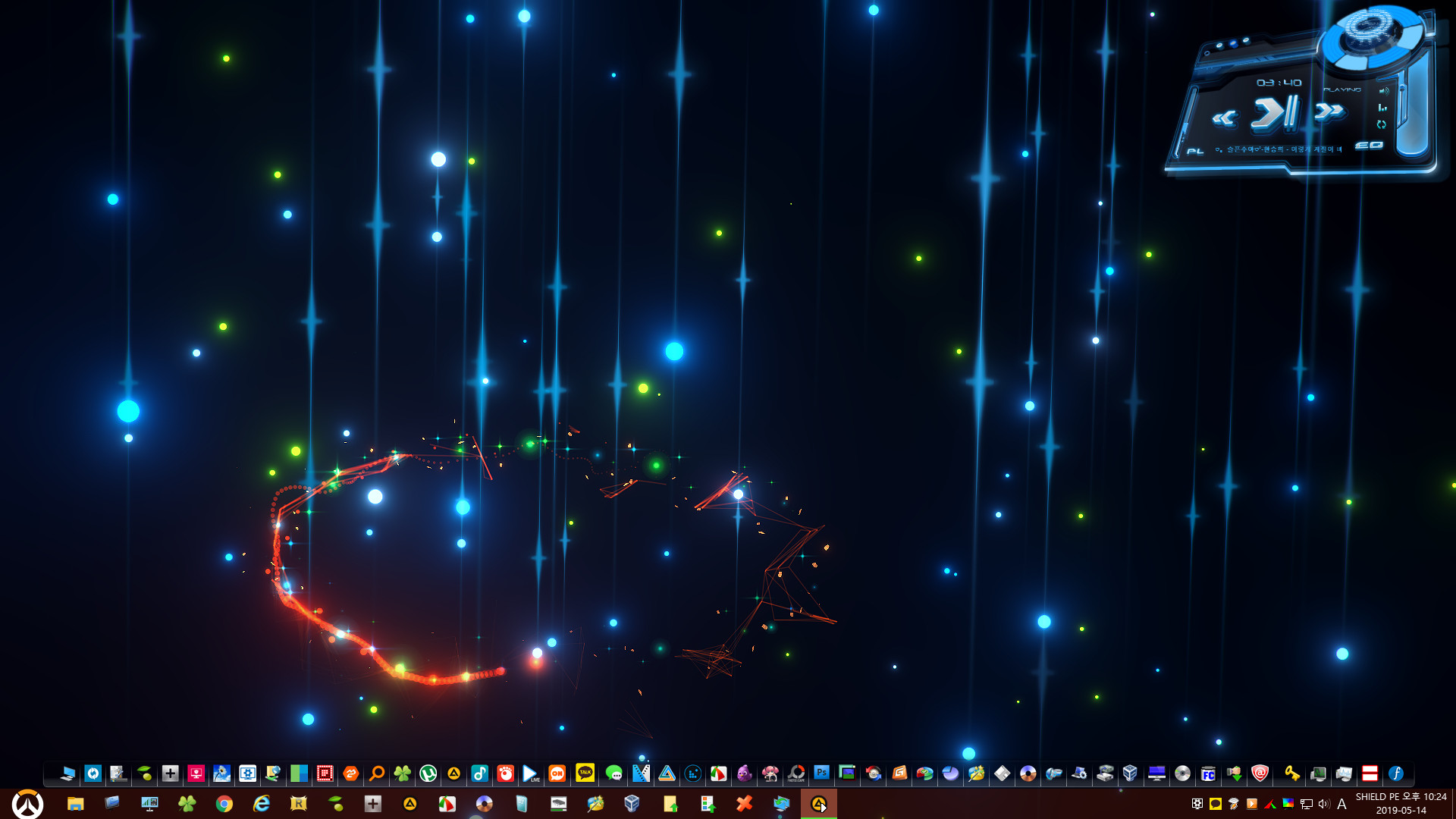The height and width of the screenshot is (819, 1456).
Task: Open the yellow AIMP triangle icon in dock
Action: point(453,773)
